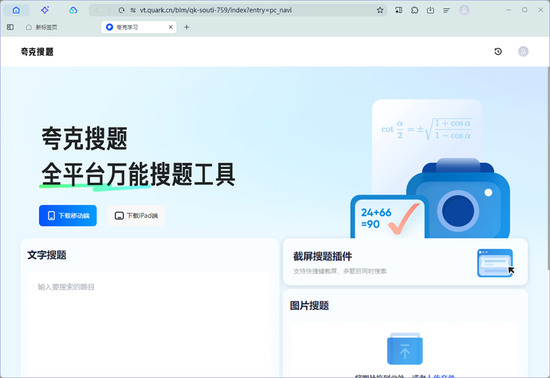Click the 夸克搜题 logo in page header

point(37,52)
